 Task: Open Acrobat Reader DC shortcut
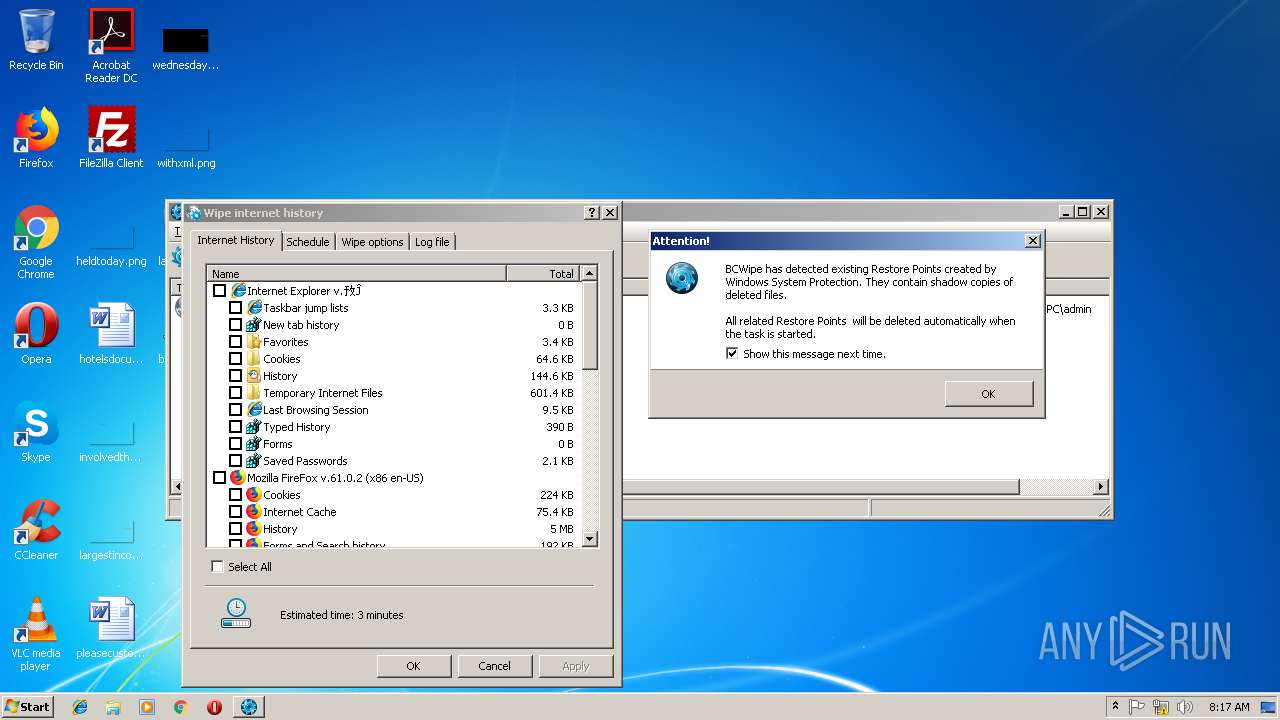click(x=111, y=45)
